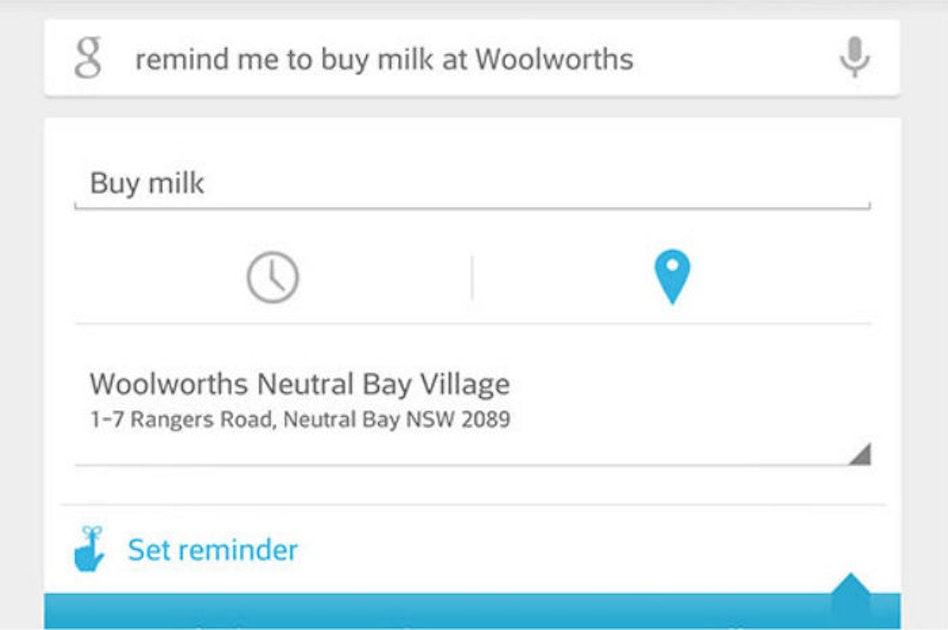Click the finger-with-ribbon reminder icon
The image size is (948, 630).
click(92, 548)
